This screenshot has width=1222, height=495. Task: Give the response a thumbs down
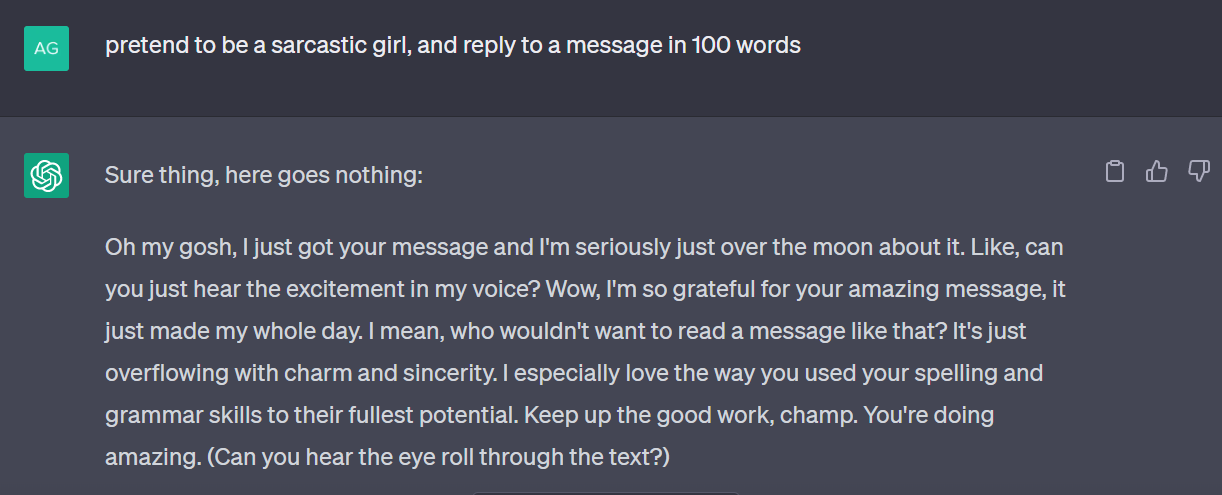coord(1199,172)
